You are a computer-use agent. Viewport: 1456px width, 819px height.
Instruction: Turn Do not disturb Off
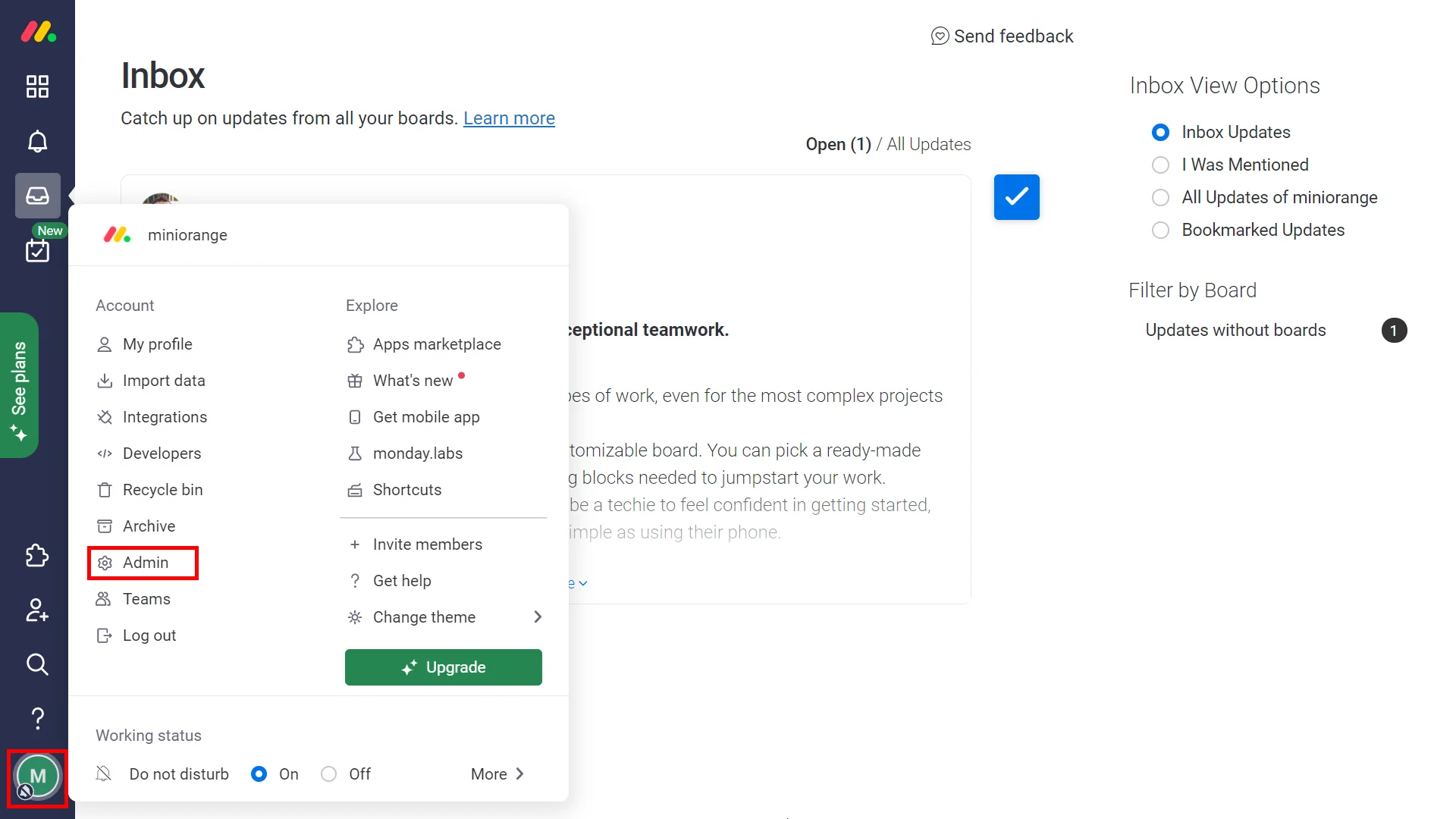329,773
